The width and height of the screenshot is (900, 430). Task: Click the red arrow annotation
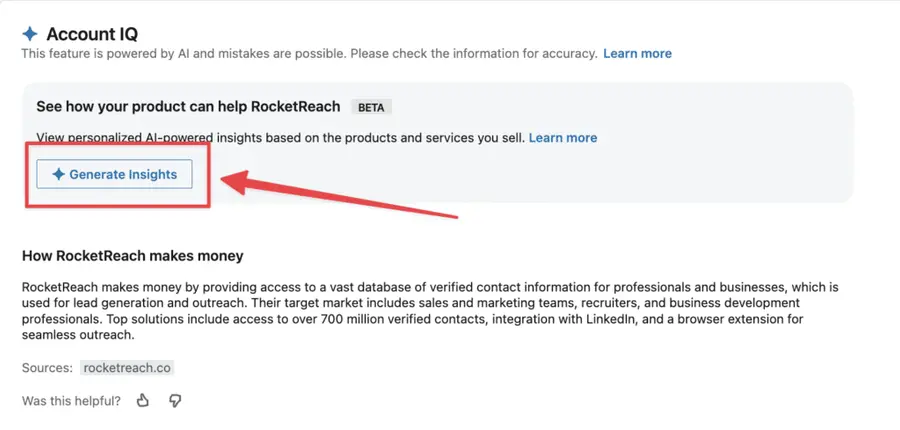pos(339,195)
